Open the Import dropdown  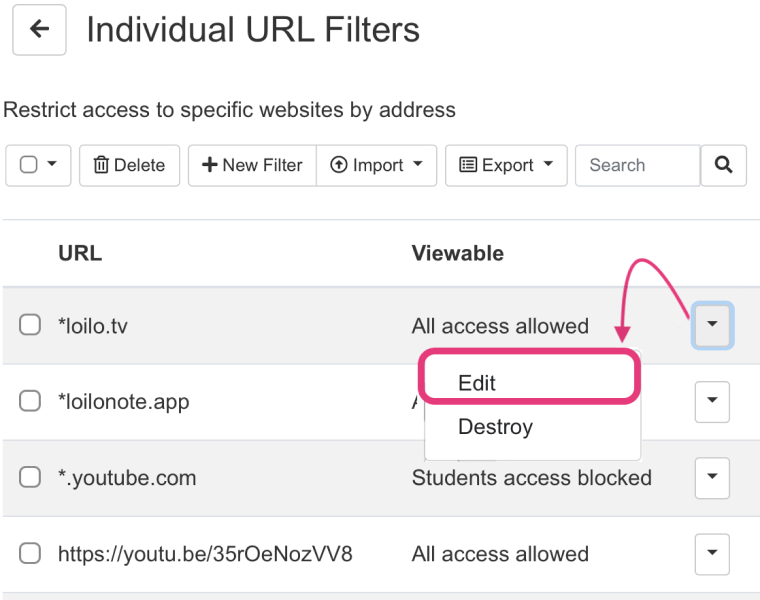tap(377, 165)
